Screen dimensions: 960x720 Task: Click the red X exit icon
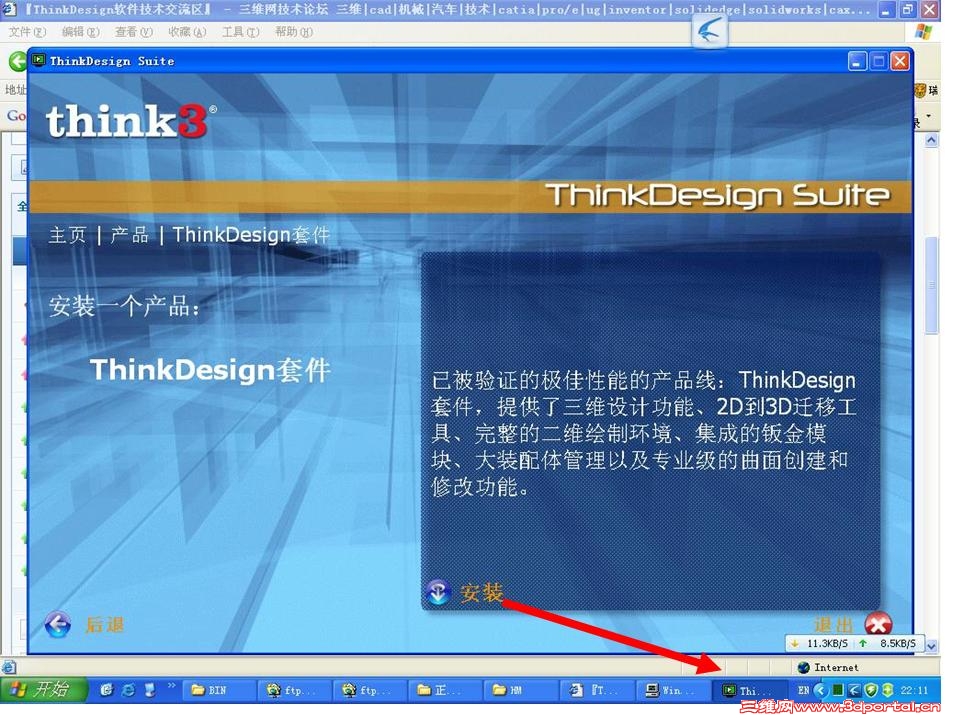(x=878, y=624)
